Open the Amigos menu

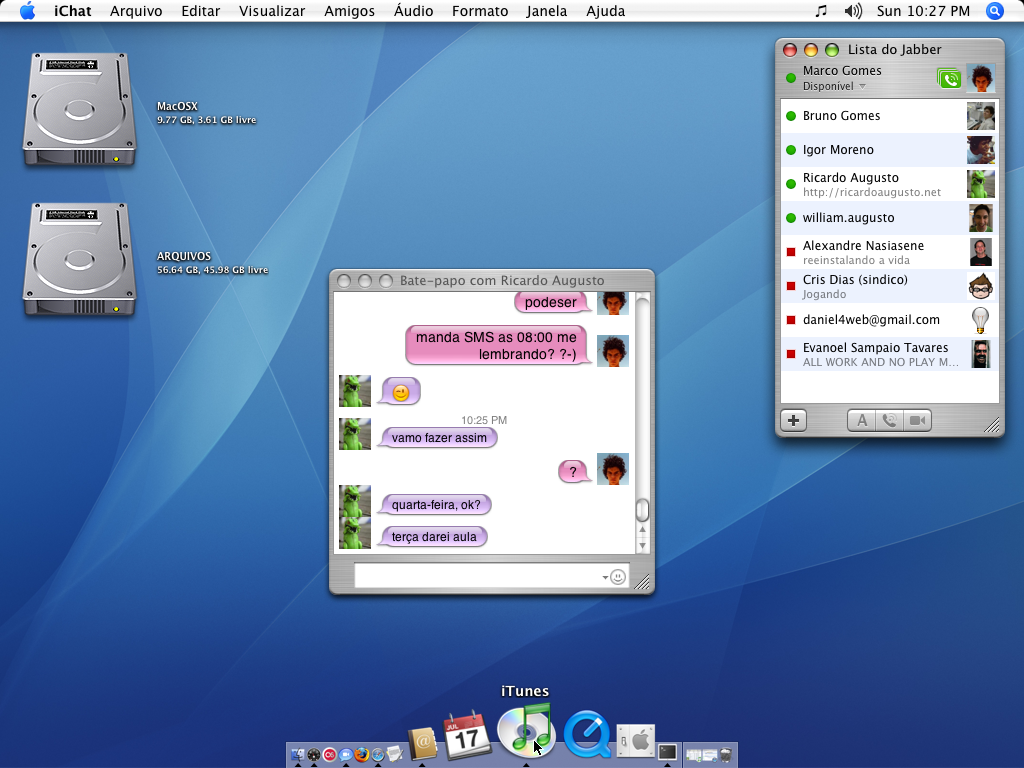click(x=349, y=11)
